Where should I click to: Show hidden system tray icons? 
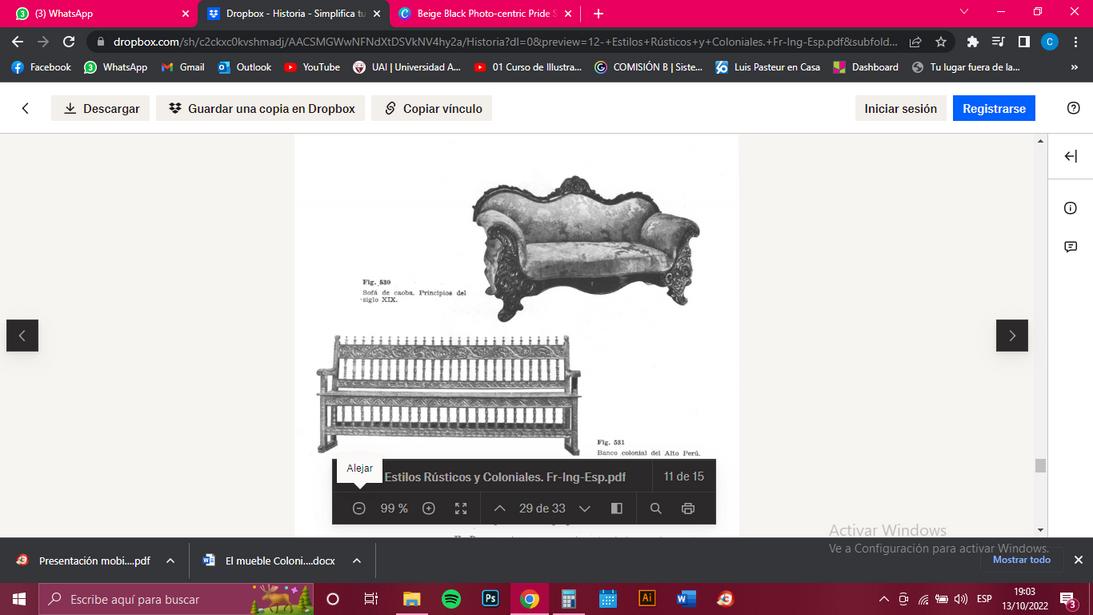884,599
